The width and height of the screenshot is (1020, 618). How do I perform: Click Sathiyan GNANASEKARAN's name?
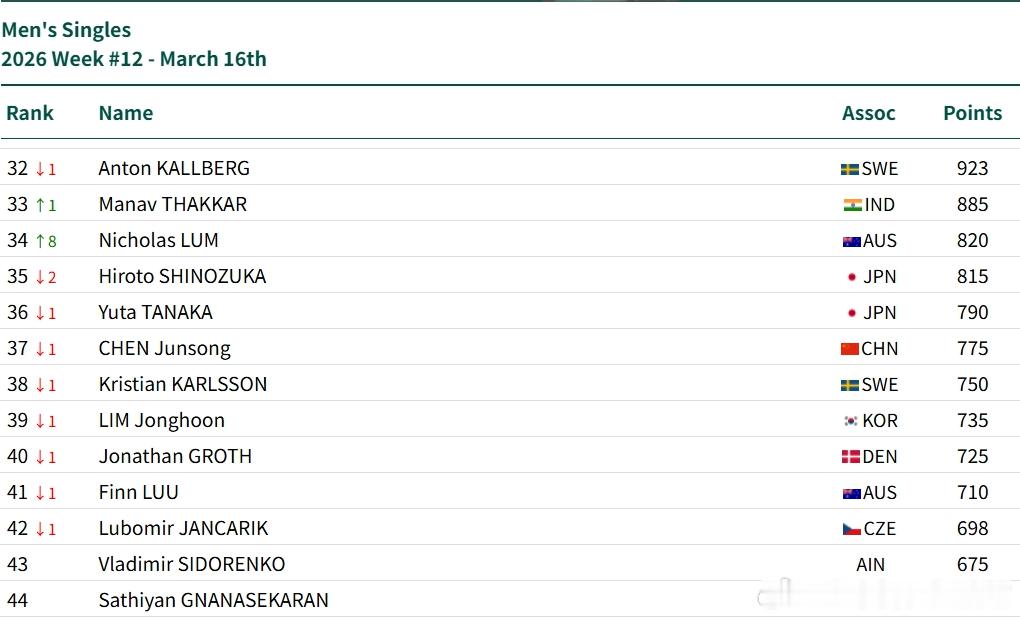(213, 600)
